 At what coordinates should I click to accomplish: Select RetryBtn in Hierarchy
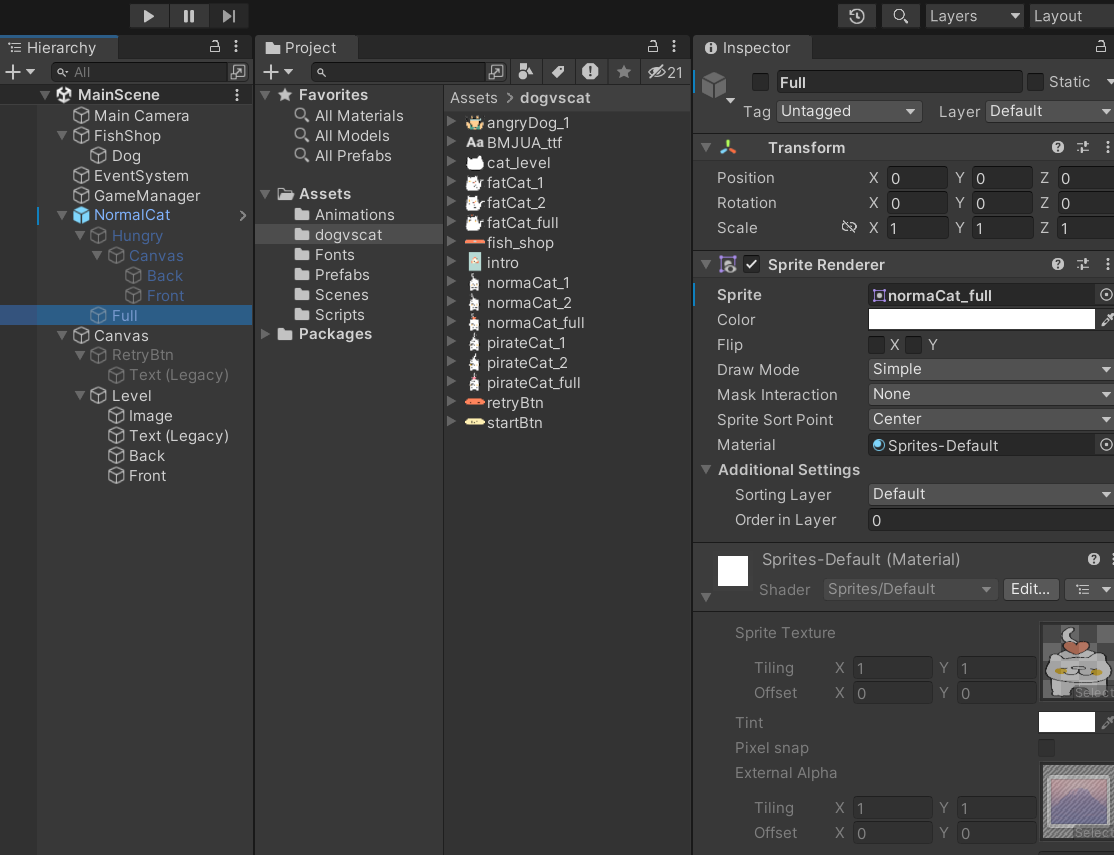tap(142, 355)
